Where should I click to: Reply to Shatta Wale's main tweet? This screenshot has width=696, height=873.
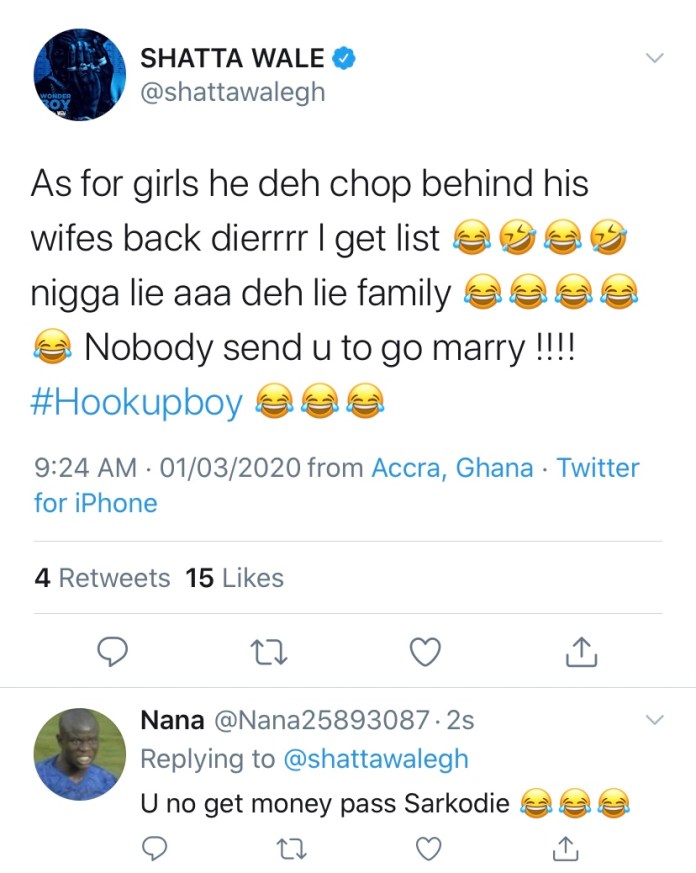pos(115,652)
